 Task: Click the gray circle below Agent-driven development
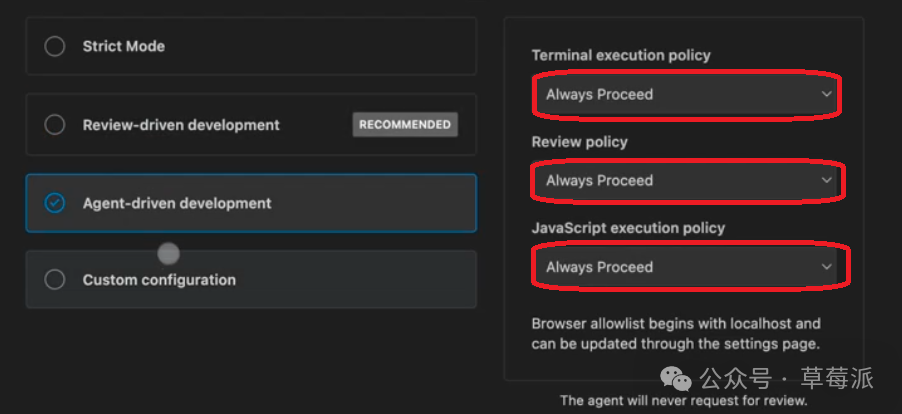click(168, 253)
